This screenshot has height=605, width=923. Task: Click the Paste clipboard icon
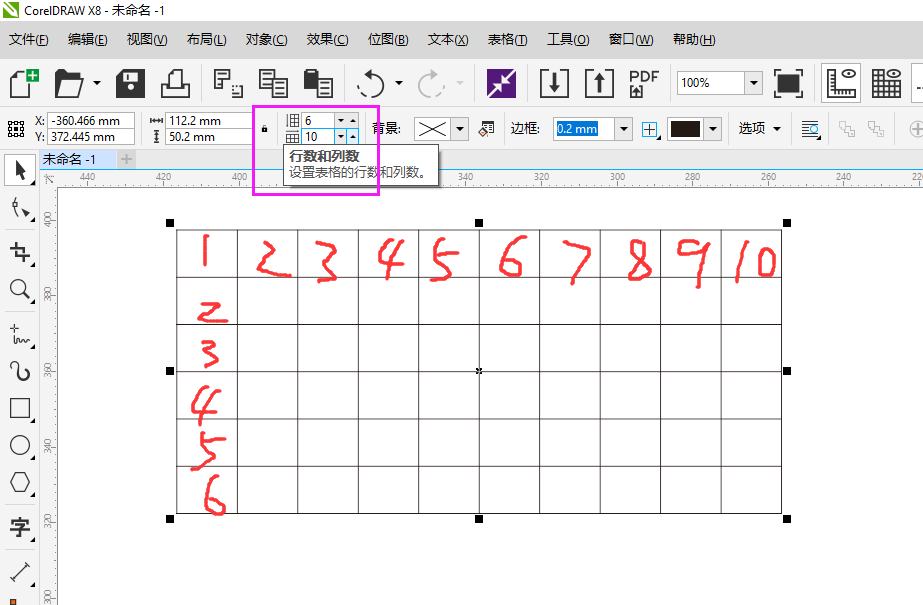318,83
